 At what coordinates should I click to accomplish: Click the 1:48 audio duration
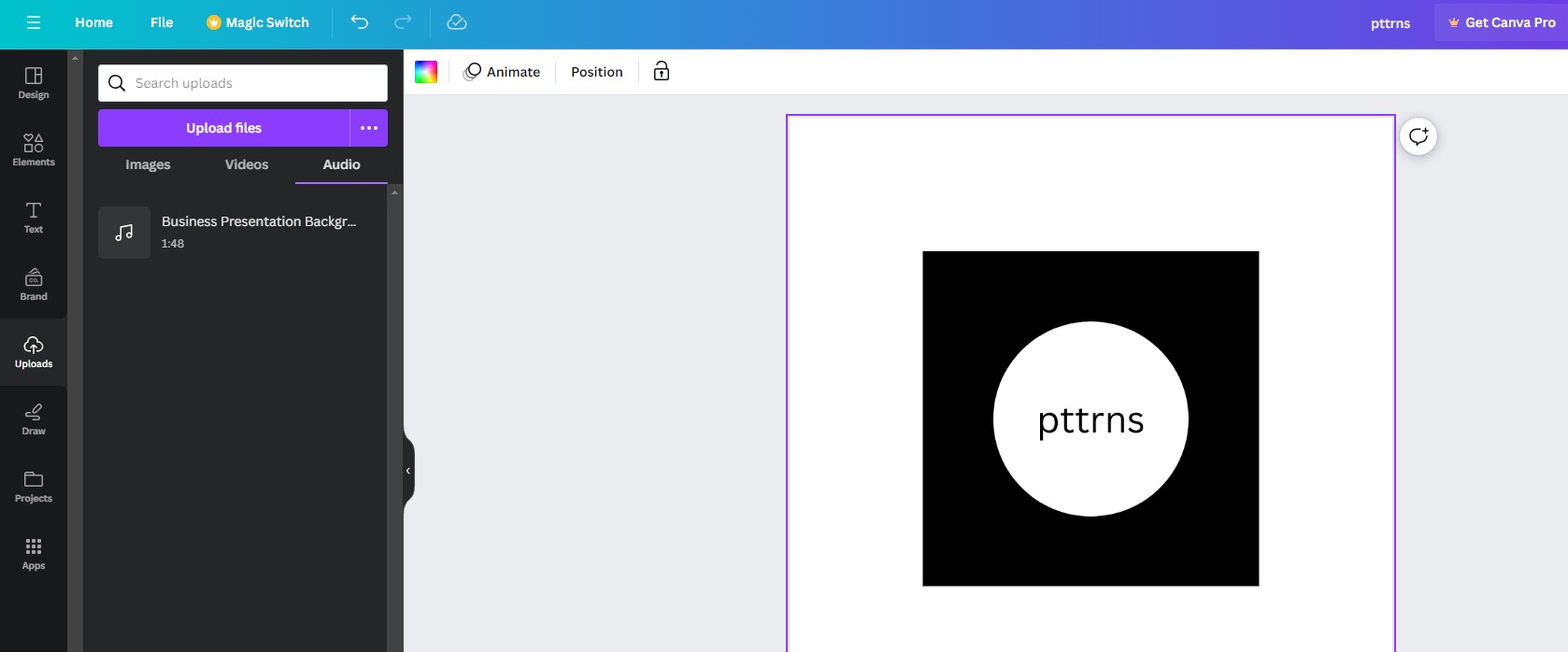pos(173,244)
